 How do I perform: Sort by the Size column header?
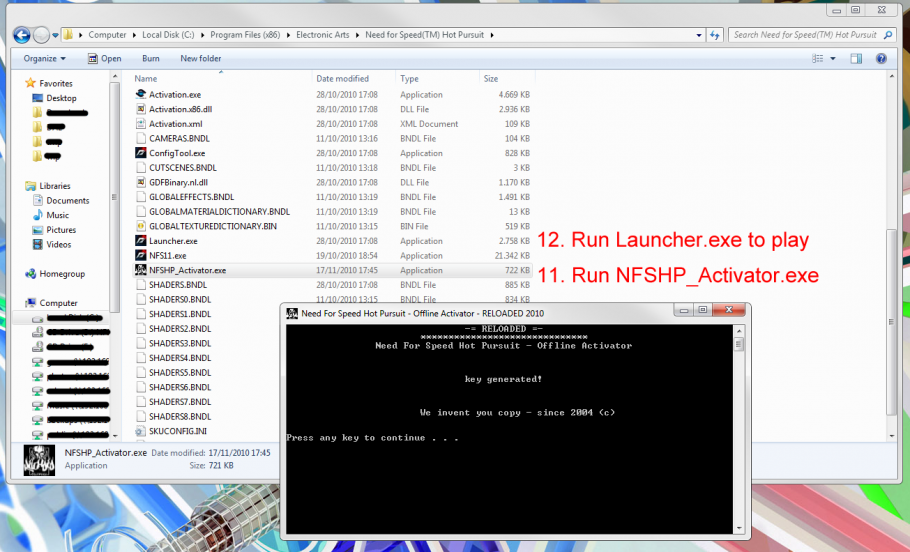[x=491, y=78]
